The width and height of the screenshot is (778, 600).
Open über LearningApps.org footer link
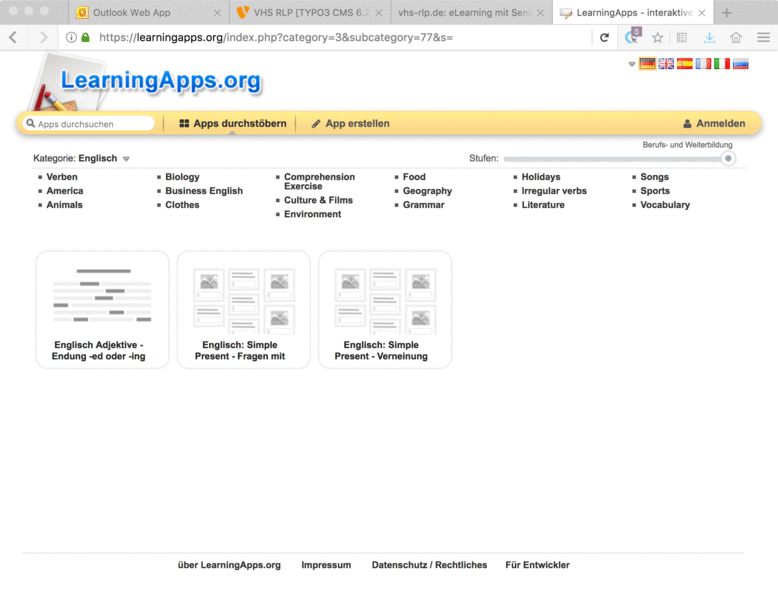[229, 565]
